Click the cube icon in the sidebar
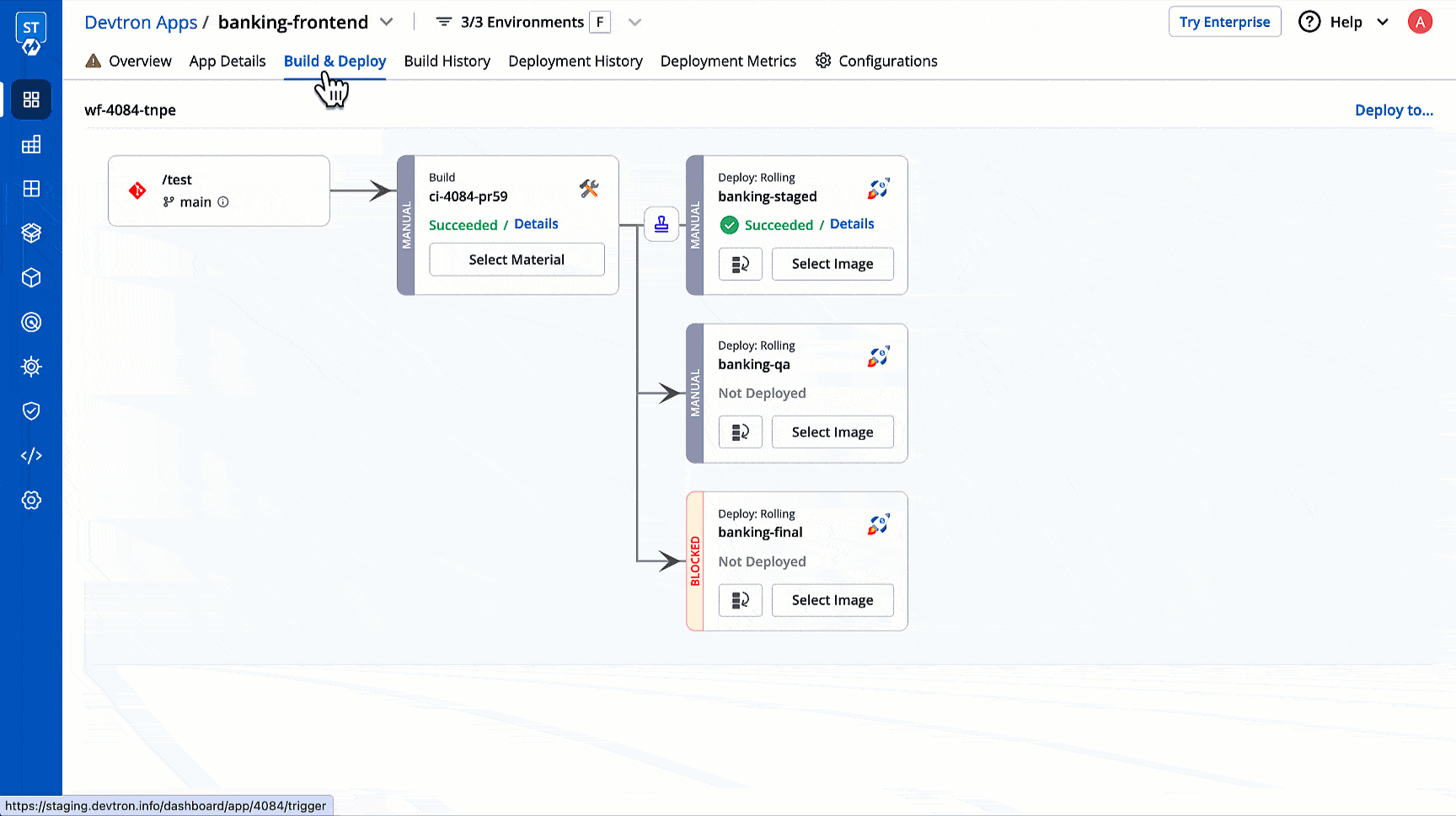This screenshot has height=816, width=1456. pyautogui.click(x=31, y=278)
